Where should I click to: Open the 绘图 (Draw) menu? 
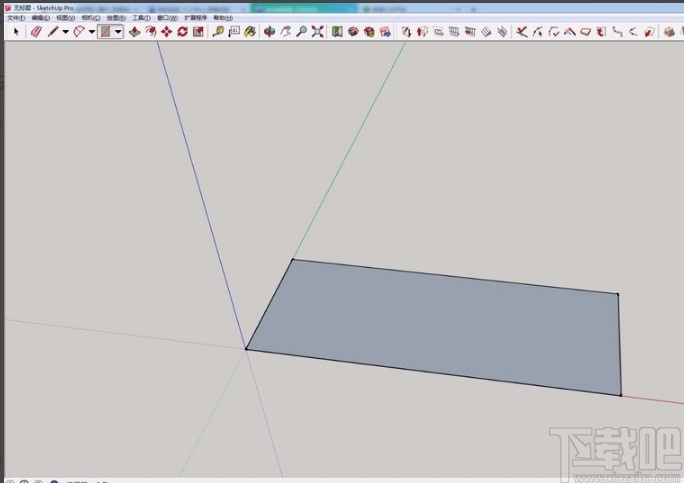[x=116, y=18]
